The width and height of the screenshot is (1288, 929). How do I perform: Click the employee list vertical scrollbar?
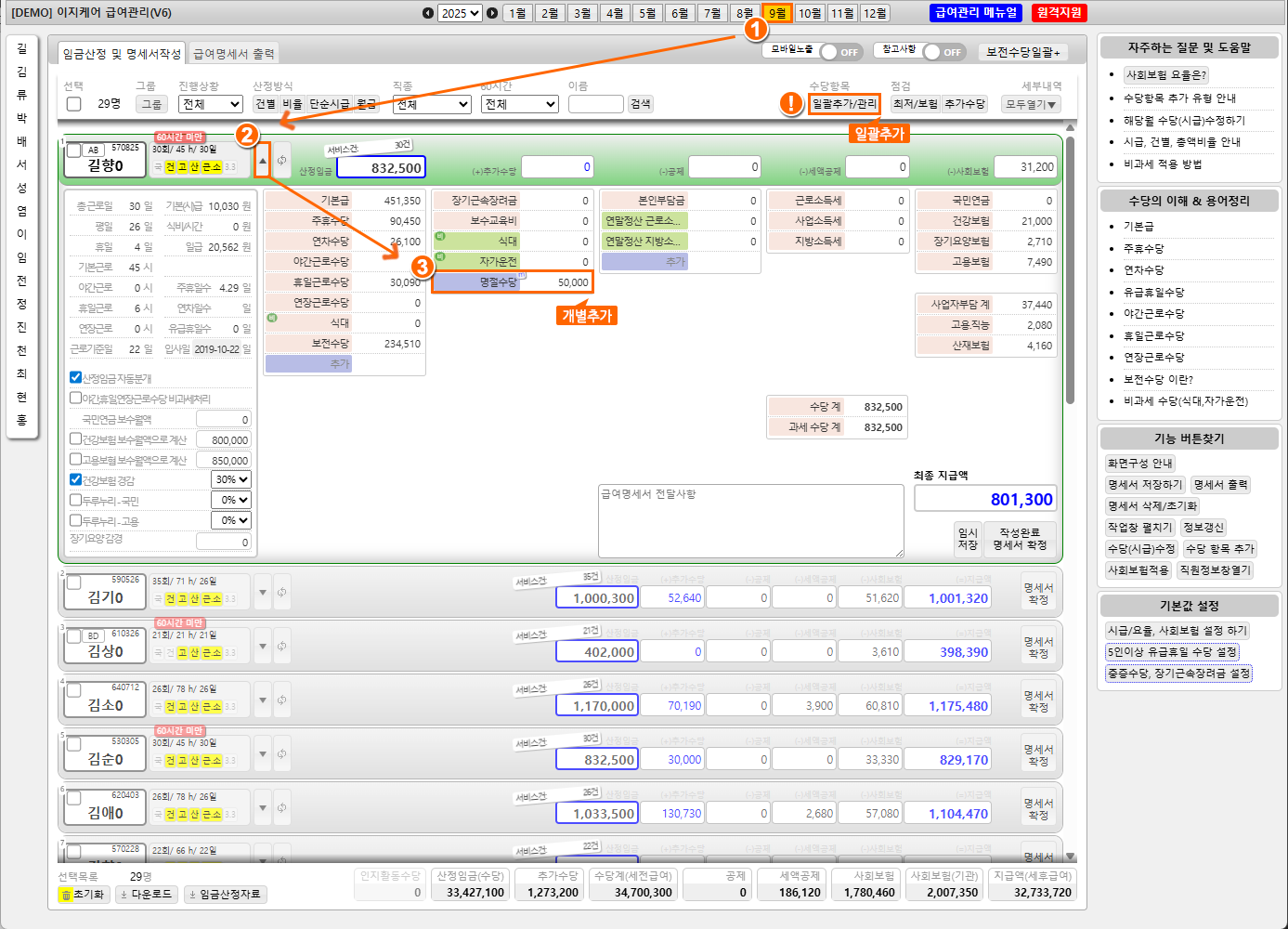(x=1070, y=269)
